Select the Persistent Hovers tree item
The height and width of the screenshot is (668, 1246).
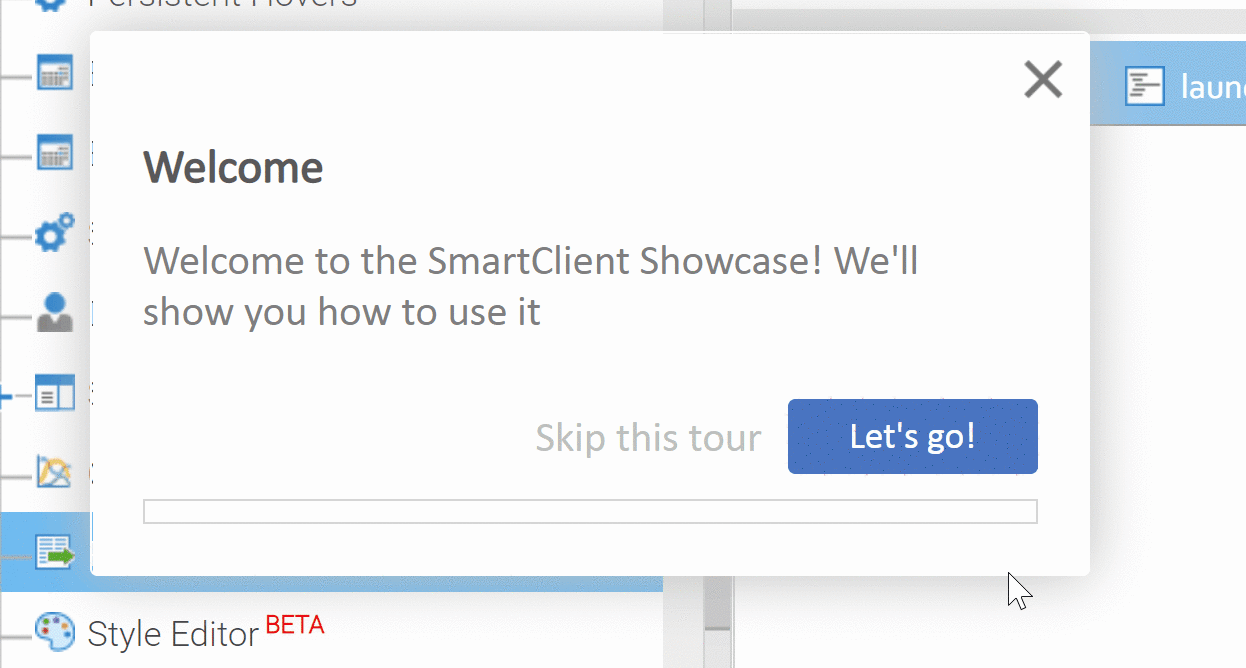(x=222, y=3)
